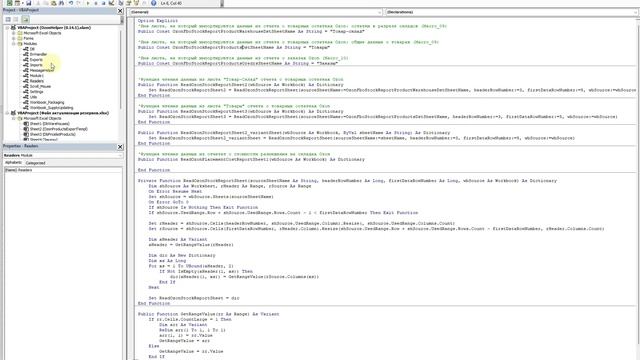Image resolution: width=640 pixels, height=360 pixels.
Task: Collapse Microsoft Excel Objects under second project
Action: [13, 118]
